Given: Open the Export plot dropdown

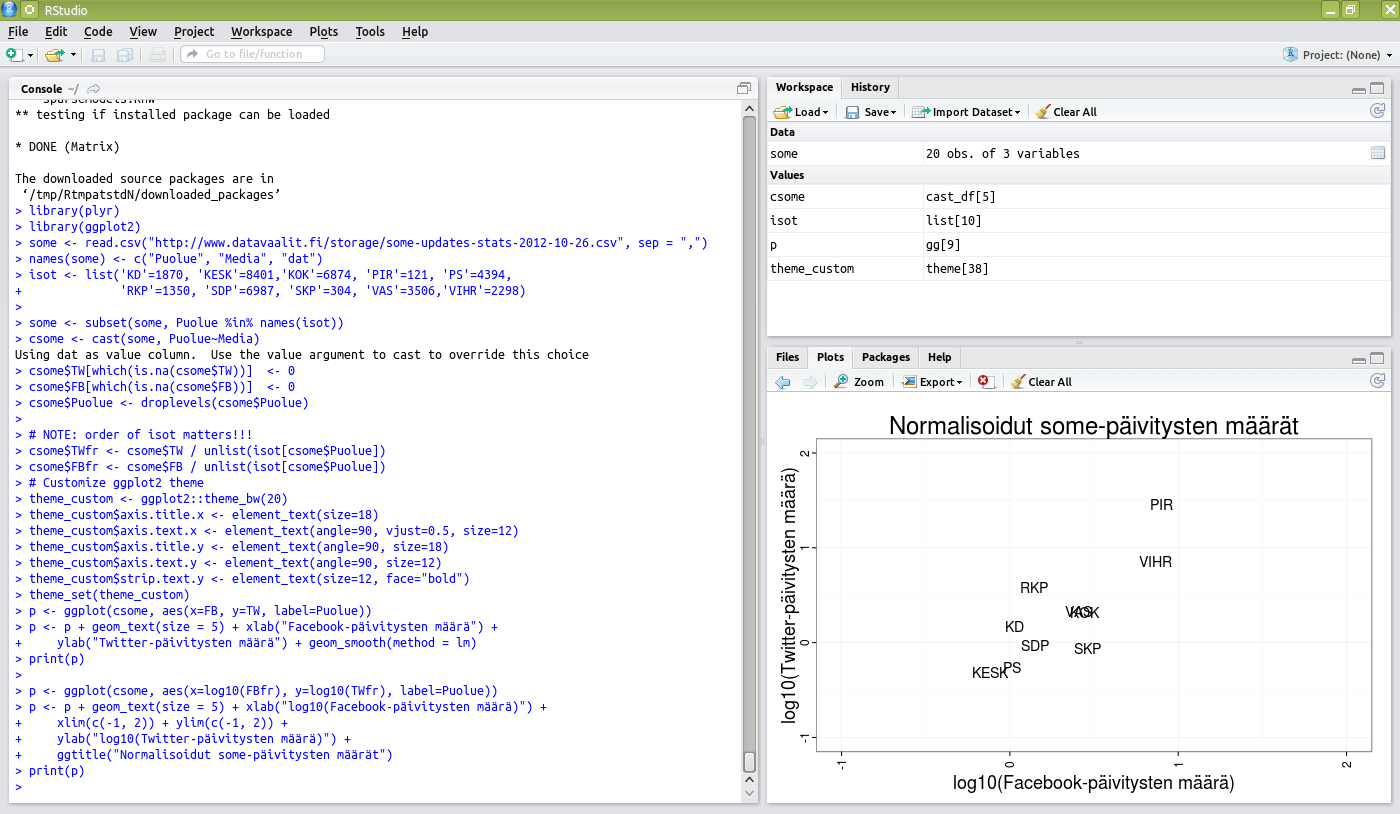Looking at the screenshot, I should pos(932,382).
